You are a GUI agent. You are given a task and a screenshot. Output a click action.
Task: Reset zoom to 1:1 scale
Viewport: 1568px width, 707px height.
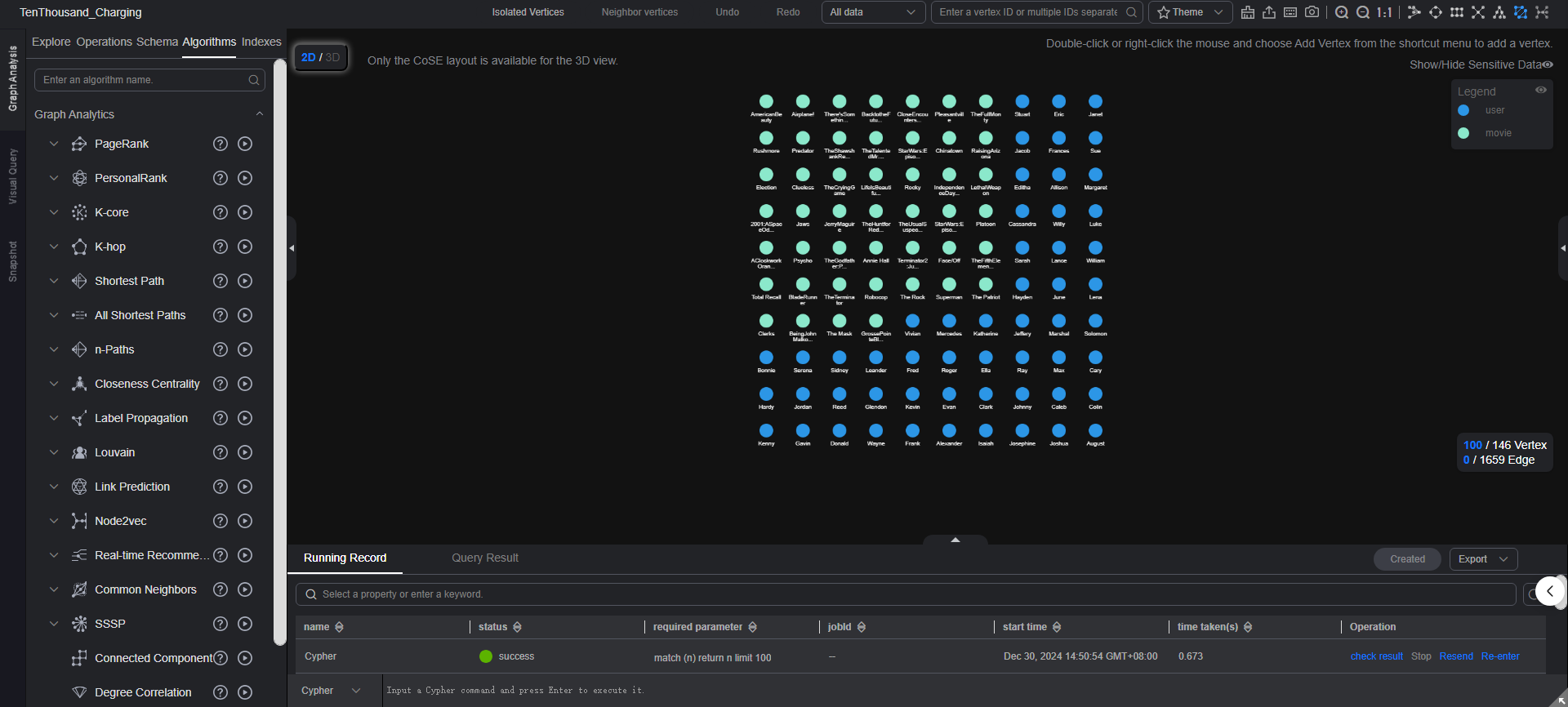[1384, 12]
